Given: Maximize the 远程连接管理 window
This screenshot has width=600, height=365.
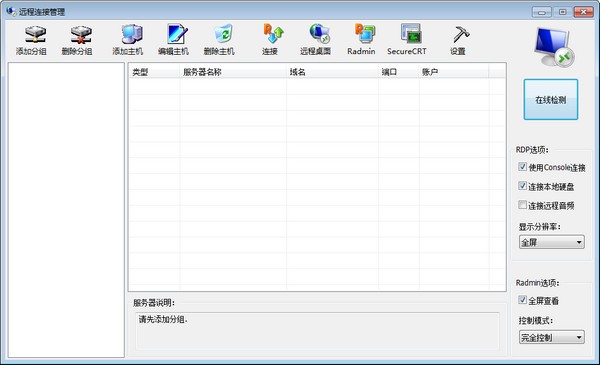Looking at the screenshot, I should click(x=562, y=12).
